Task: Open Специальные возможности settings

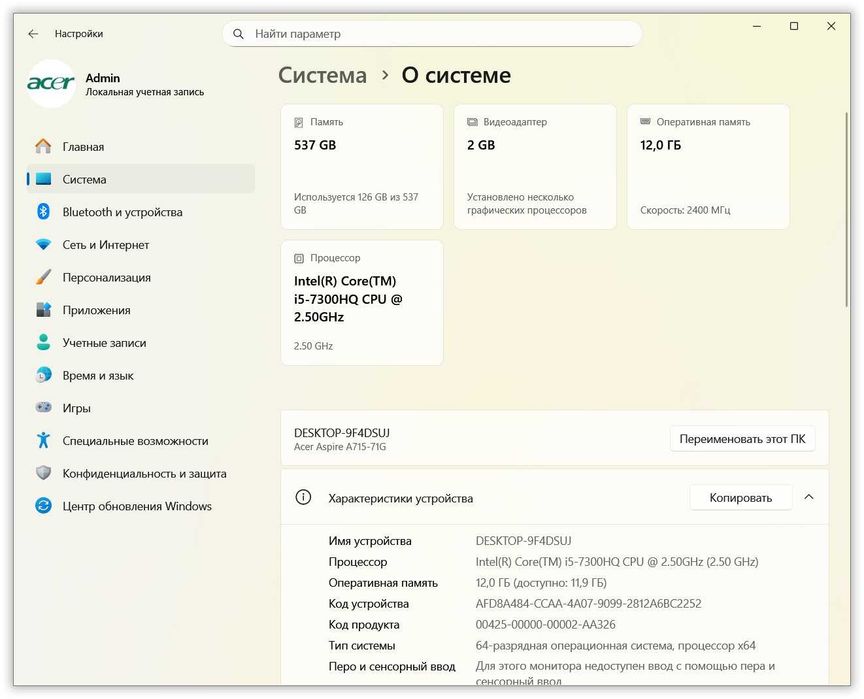Action: click(141, 440)
